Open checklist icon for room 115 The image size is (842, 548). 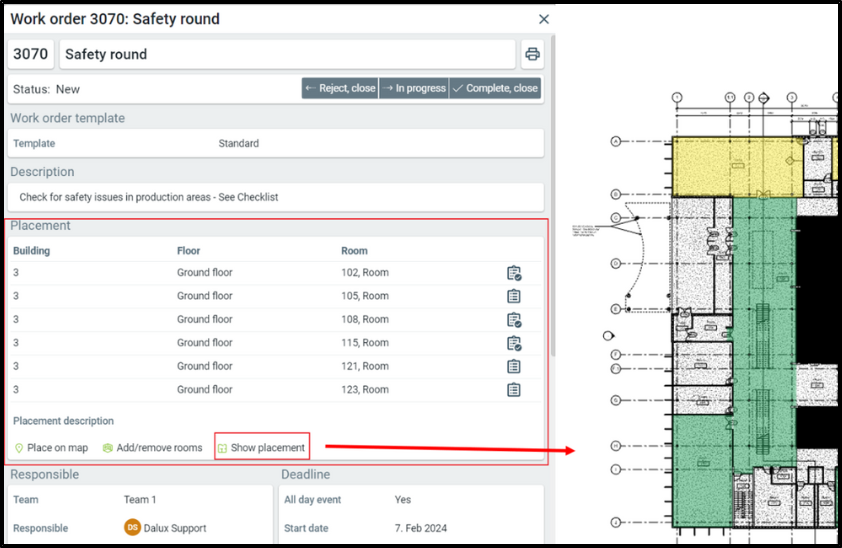tap(514, 343)
